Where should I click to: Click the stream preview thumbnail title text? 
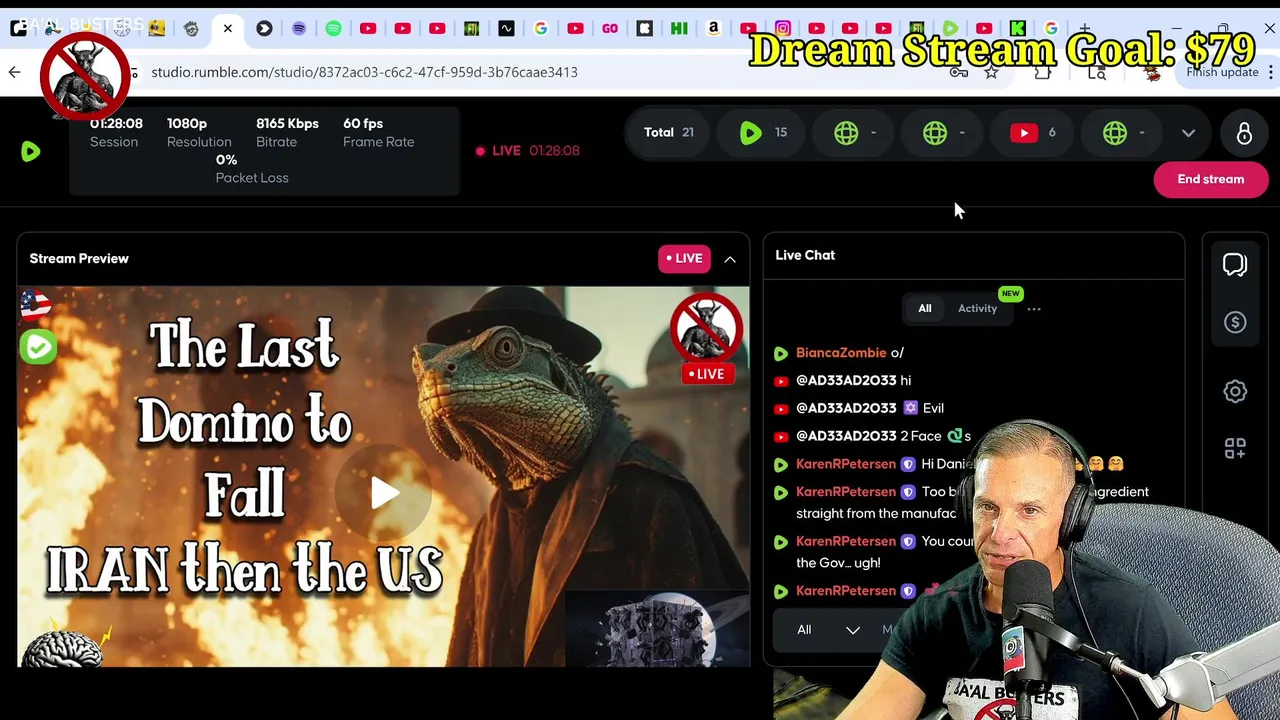(x=245, y=459)
